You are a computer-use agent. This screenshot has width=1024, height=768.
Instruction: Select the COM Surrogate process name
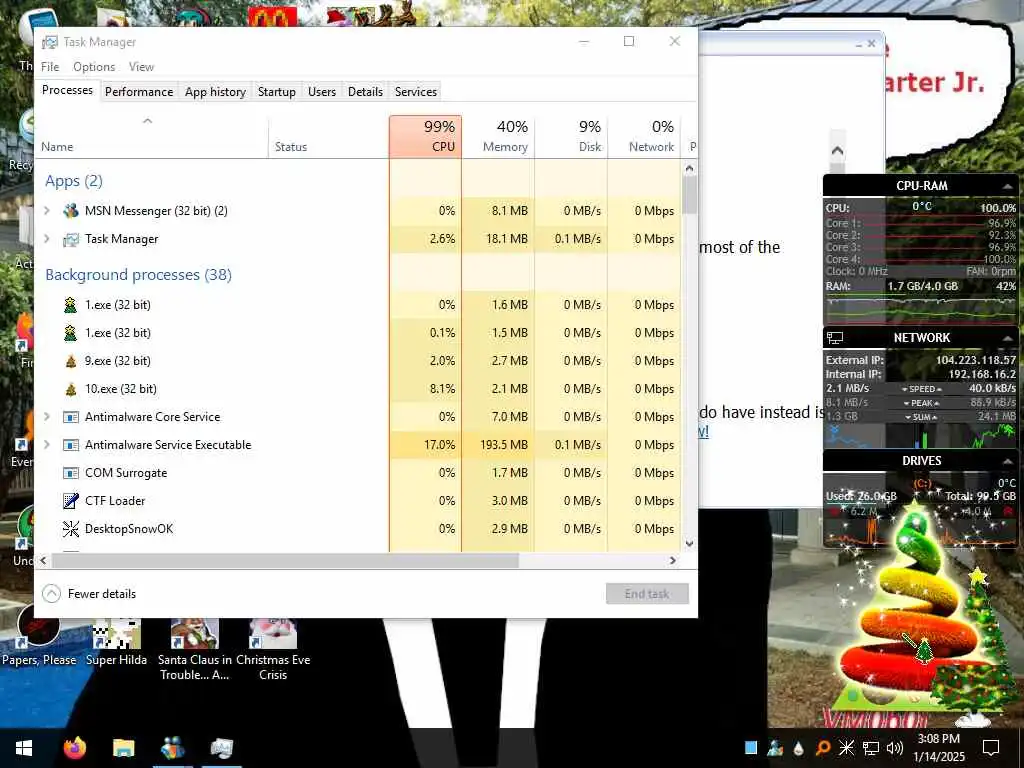click(126, 473)
